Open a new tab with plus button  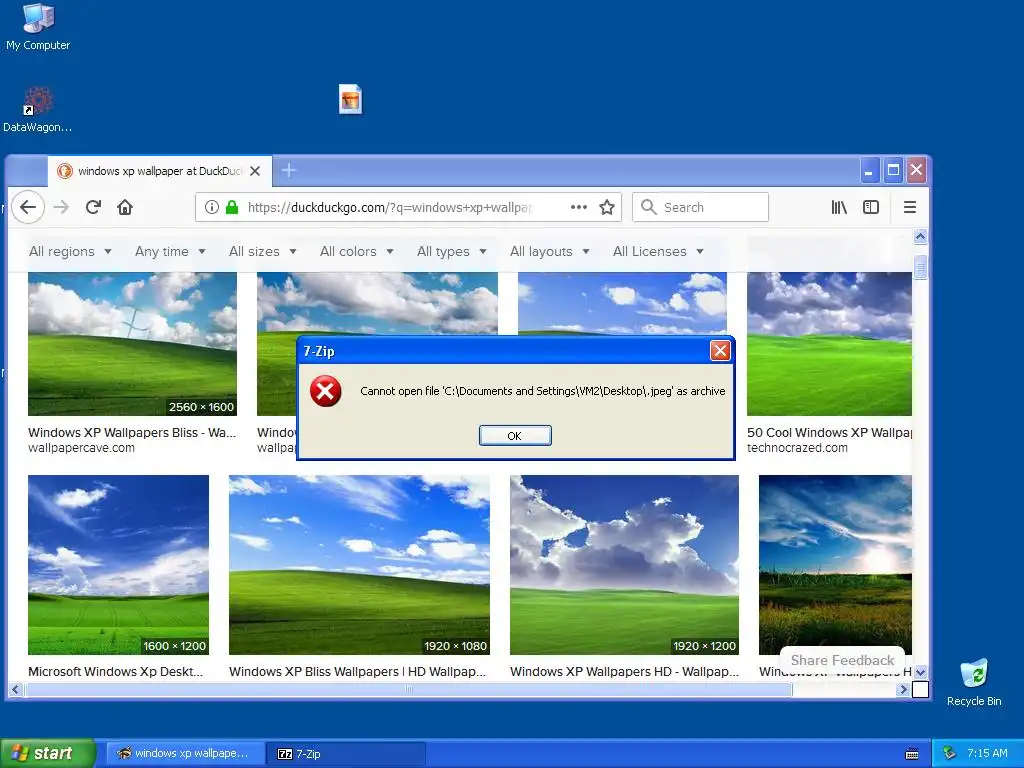(289, 170)
